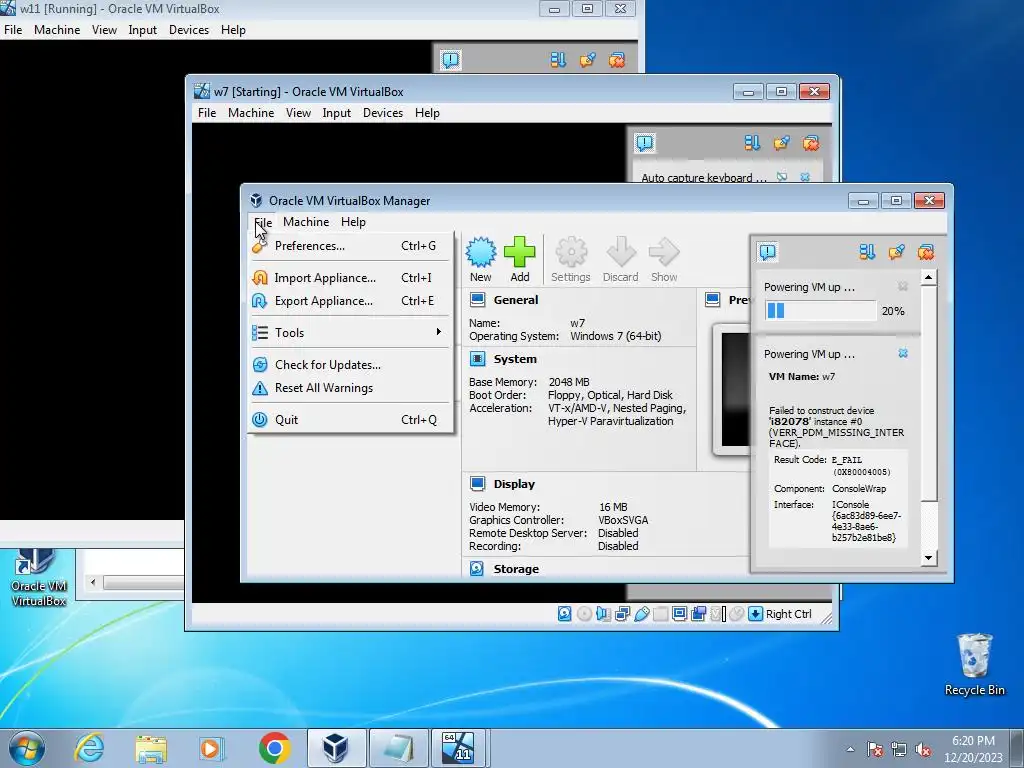
Task: Click display status icon in w7 window
Action: [x=680, y=614]
